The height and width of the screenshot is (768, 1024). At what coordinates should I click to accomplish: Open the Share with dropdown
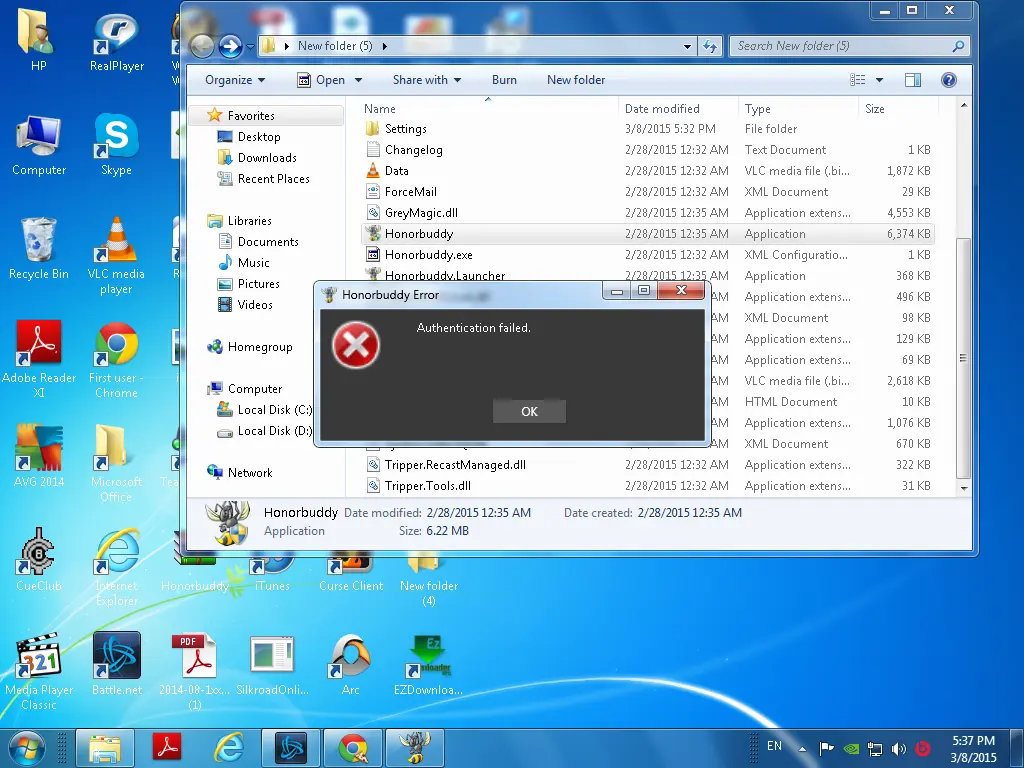point(427,80)
